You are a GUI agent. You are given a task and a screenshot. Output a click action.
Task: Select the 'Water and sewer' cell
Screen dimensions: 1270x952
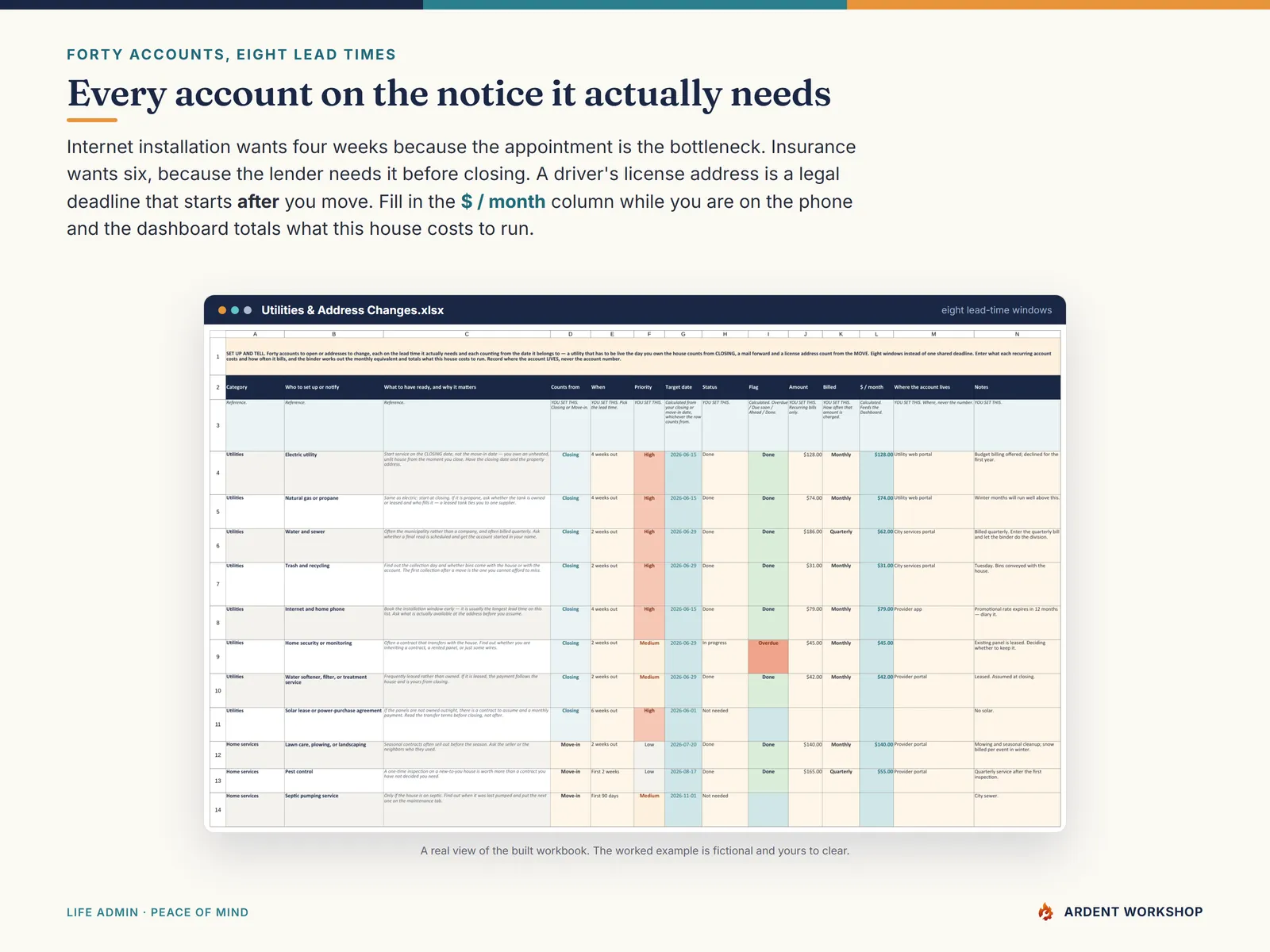333,546
